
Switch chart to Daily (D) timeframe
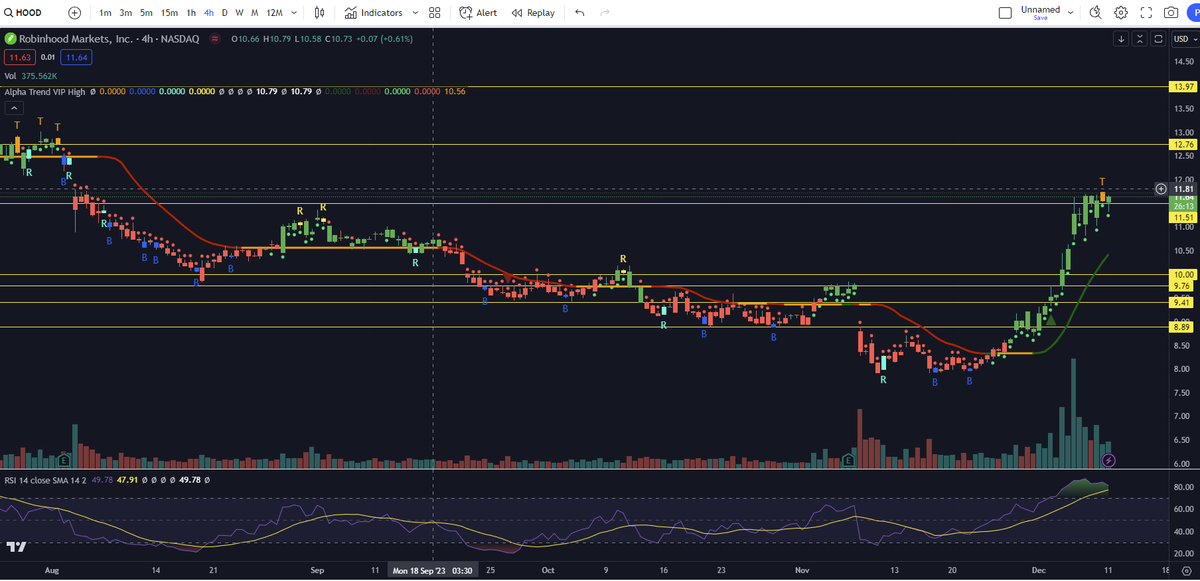click(224, 13)
